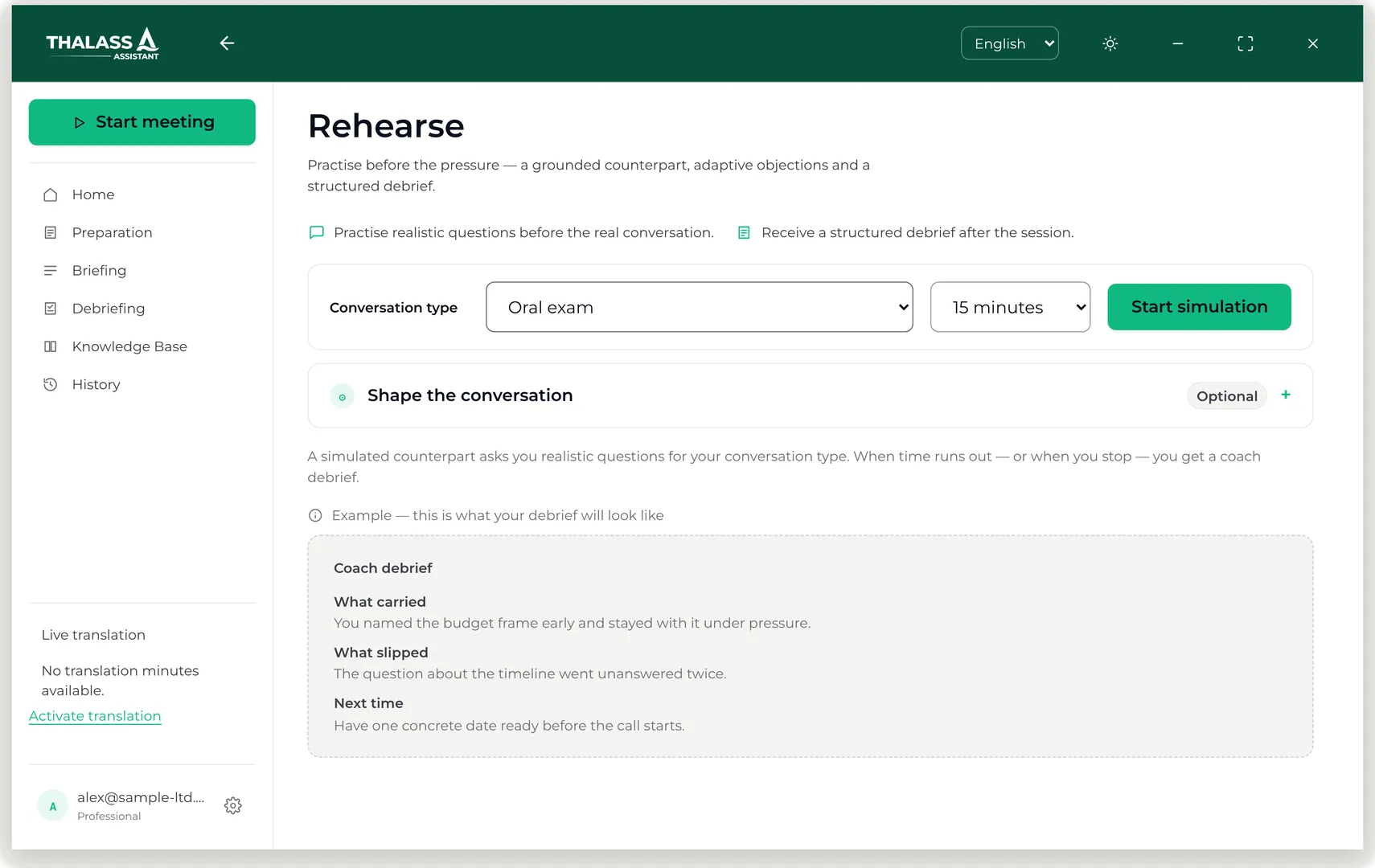Click the Next time heading
The width and height of the screenshot is (1375, 868).
(x=368, y=703)
